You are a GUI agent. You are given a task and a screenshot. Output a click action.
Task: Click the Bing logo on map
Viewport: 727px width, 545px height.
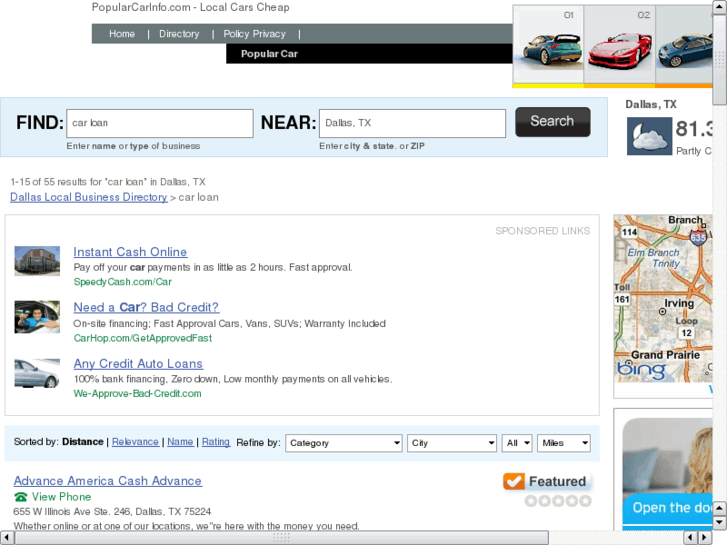(x=641, y=370)
